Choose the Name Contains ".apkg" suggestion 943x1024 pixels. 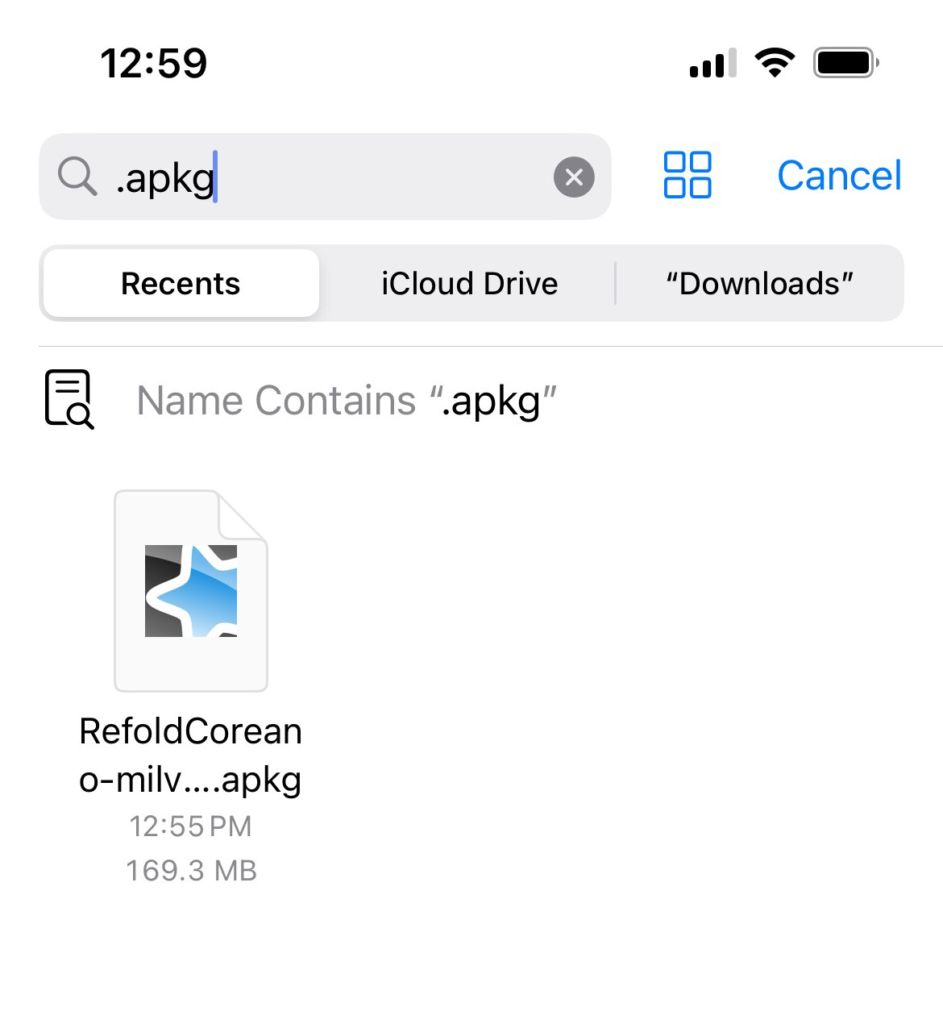click(346, 401)
